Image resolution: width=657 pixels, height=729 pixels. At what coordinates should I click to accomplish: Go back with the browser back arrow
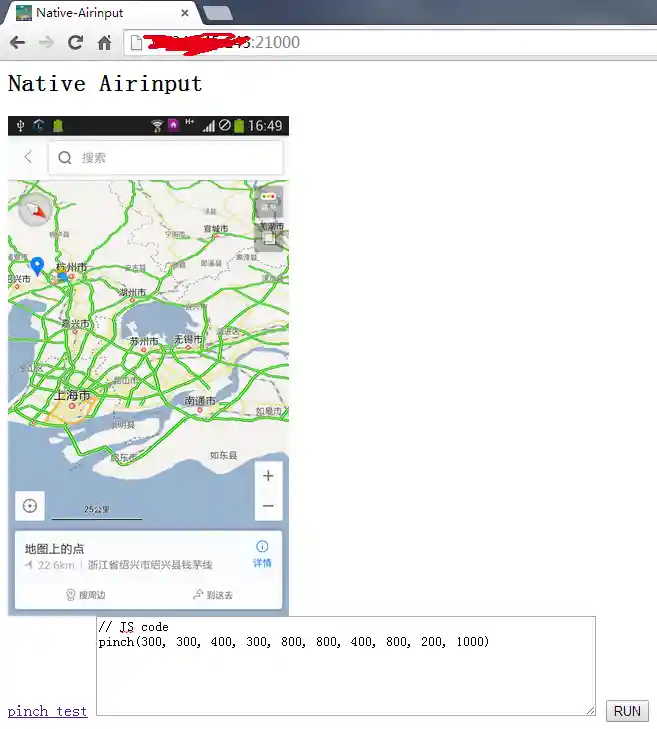tap(17, 43)
